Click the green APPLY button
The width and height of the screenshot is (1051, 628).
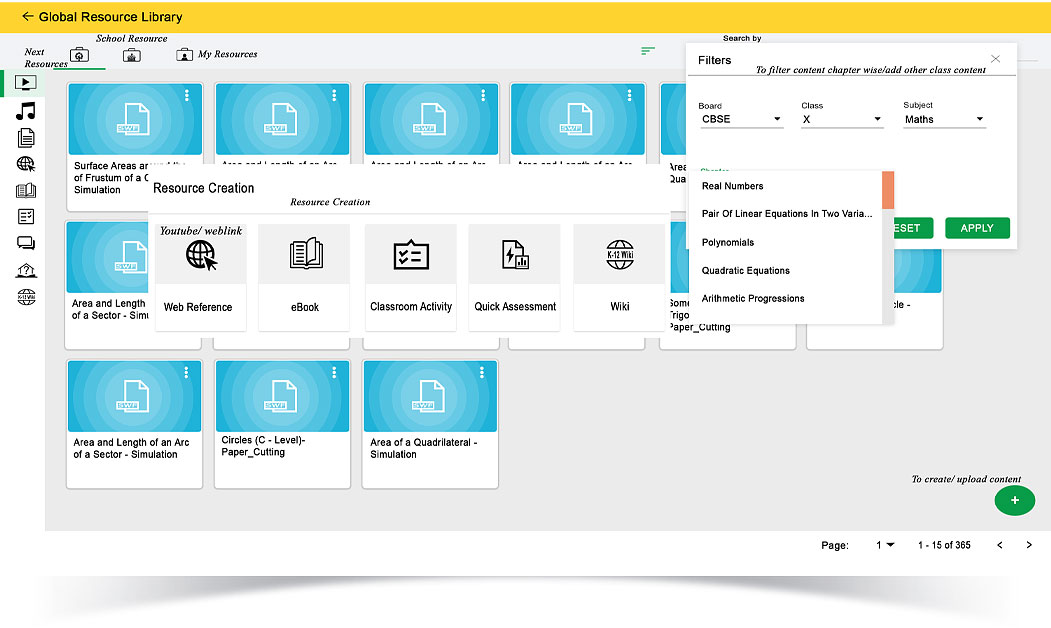(976, 228)
